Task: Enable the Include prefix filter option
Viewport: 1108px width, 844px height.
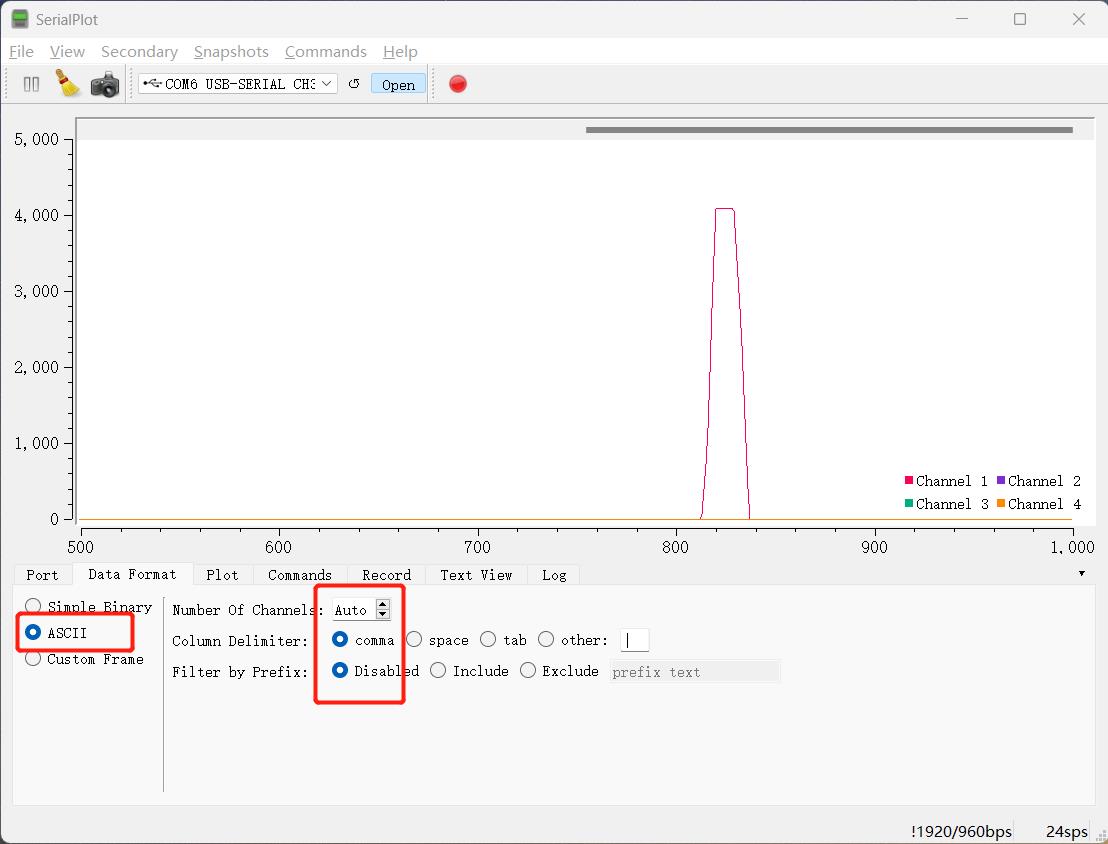Action: (x=438, y=670)
